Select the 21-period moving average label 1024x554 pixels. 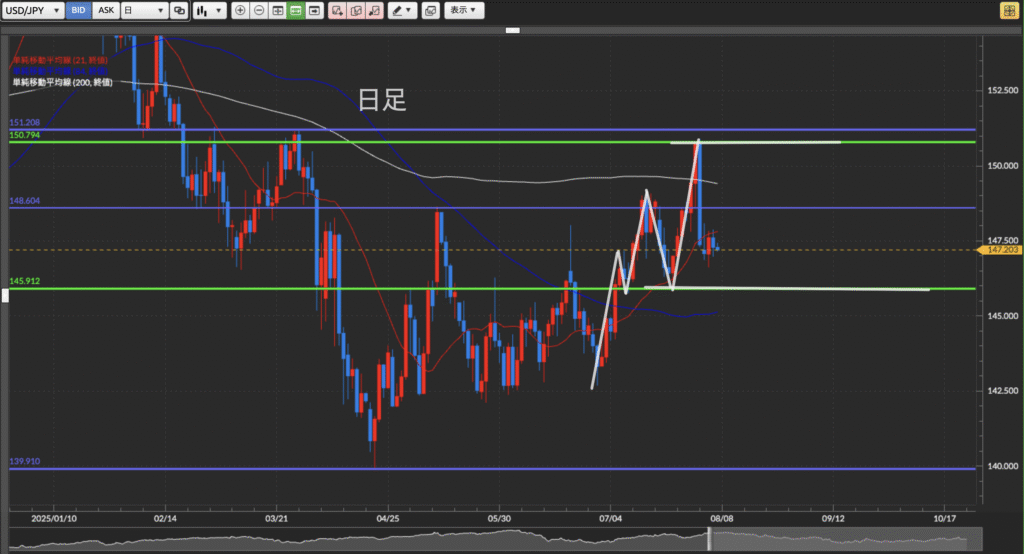coord(60,60)
